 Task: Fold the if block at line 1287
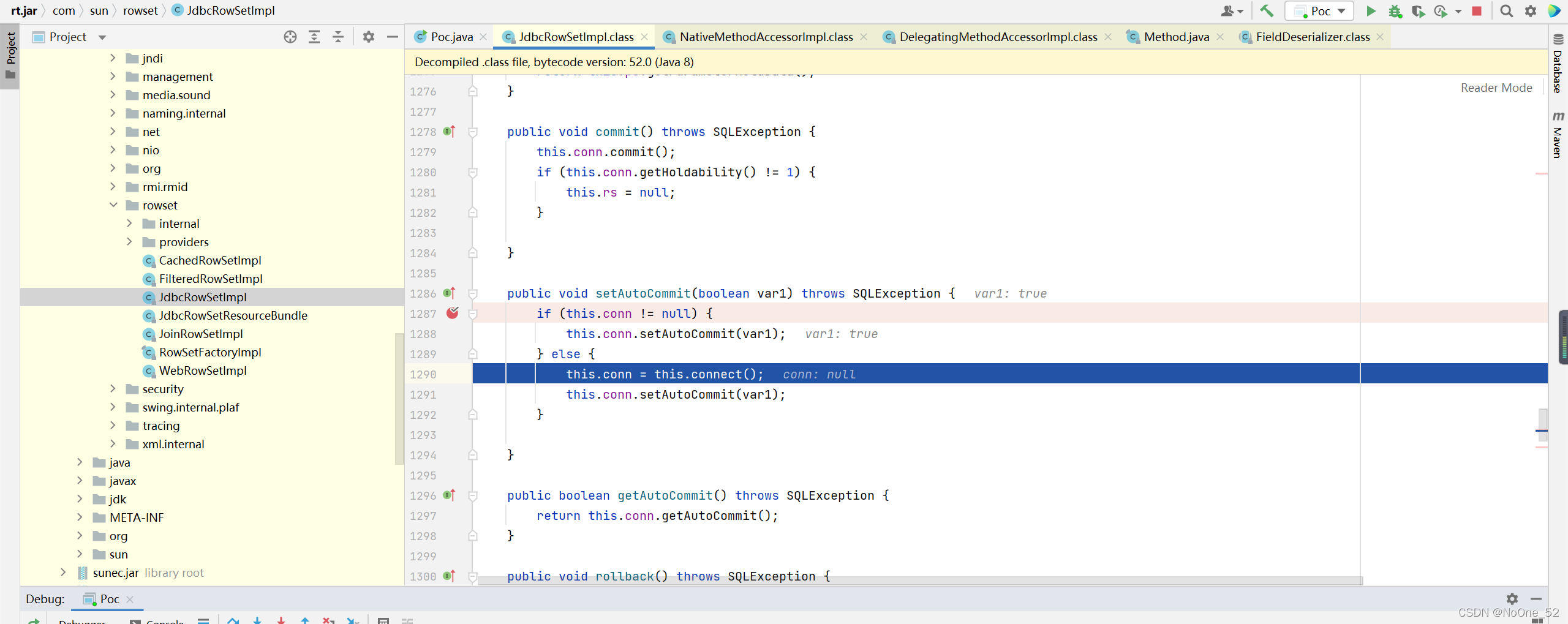473,314
